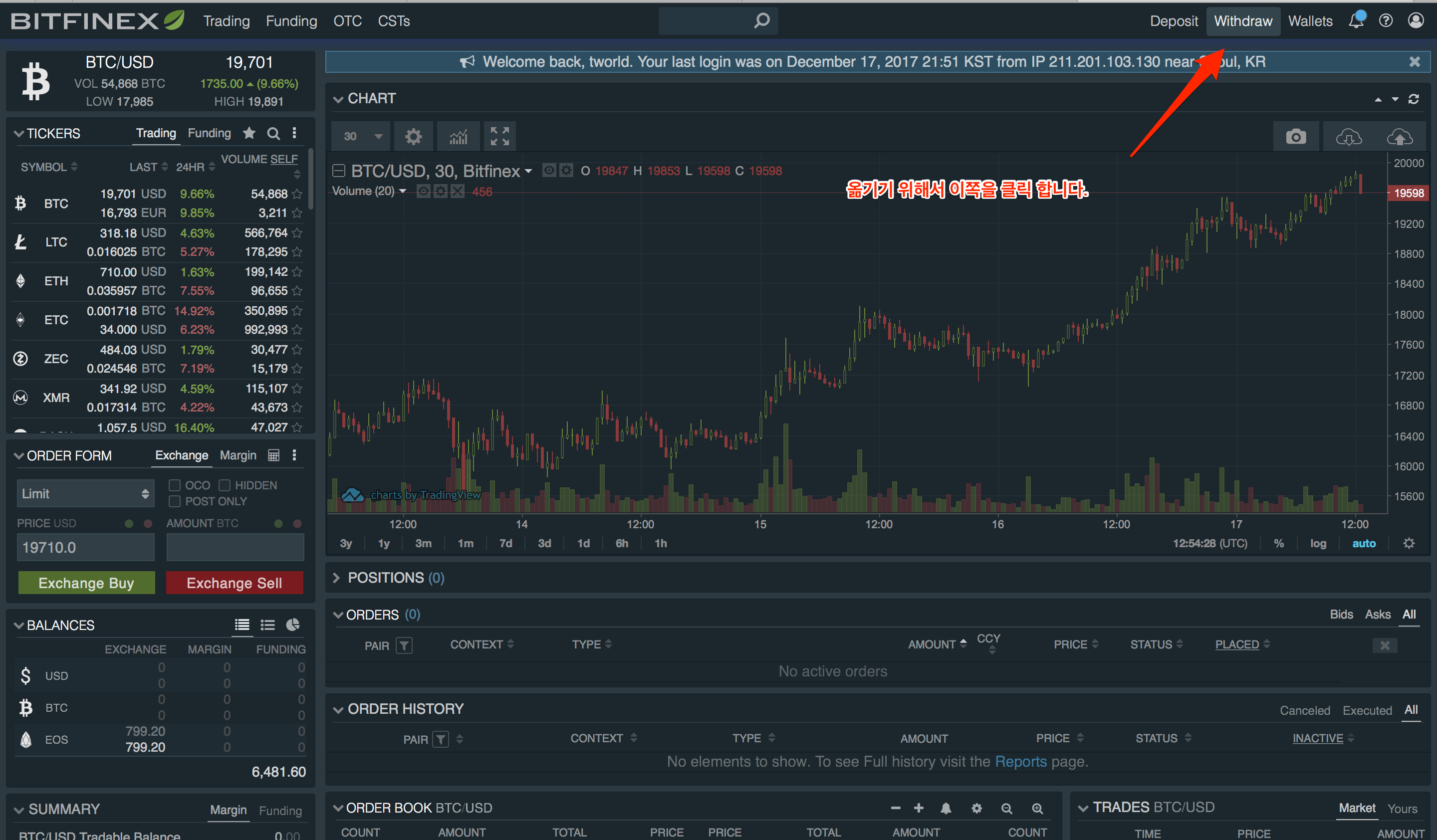This screenshot has height=840, width=1437.
Task: Click the order book minus precision icon
Action: (x=895, y=808)
